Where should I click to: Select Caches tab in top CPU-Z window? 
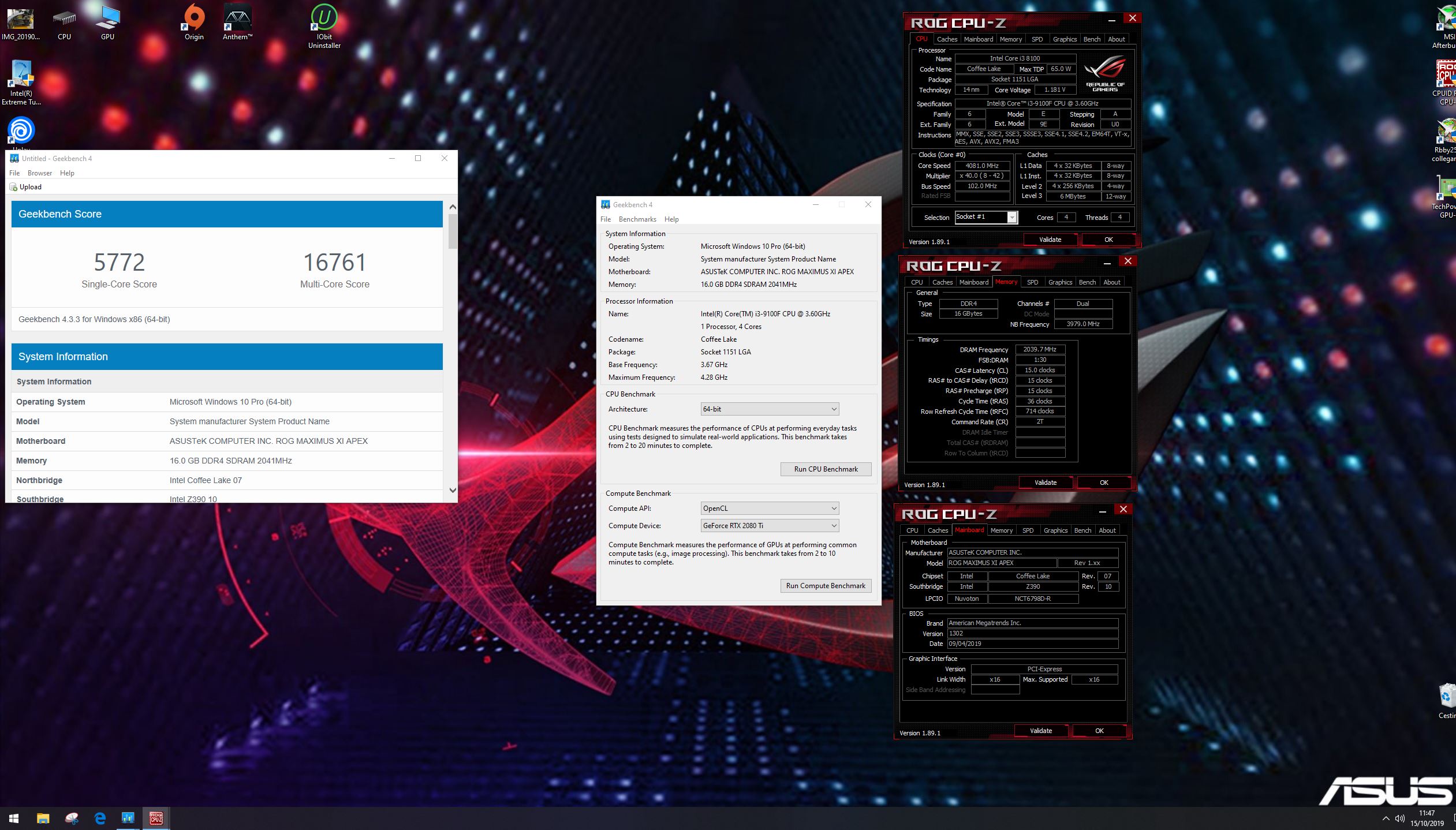[x=947, y=39]
